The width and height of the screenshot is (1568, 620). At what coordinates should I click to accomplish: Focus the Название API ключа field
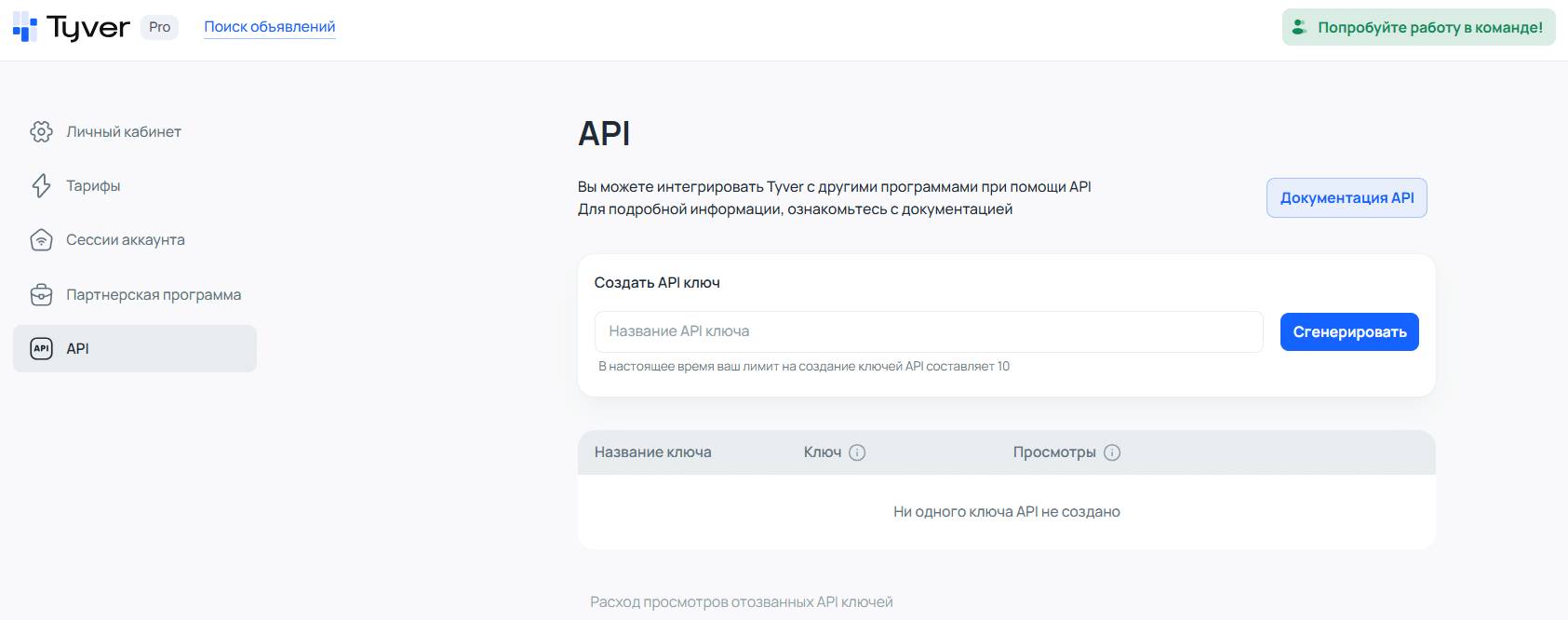pos(929,331)
